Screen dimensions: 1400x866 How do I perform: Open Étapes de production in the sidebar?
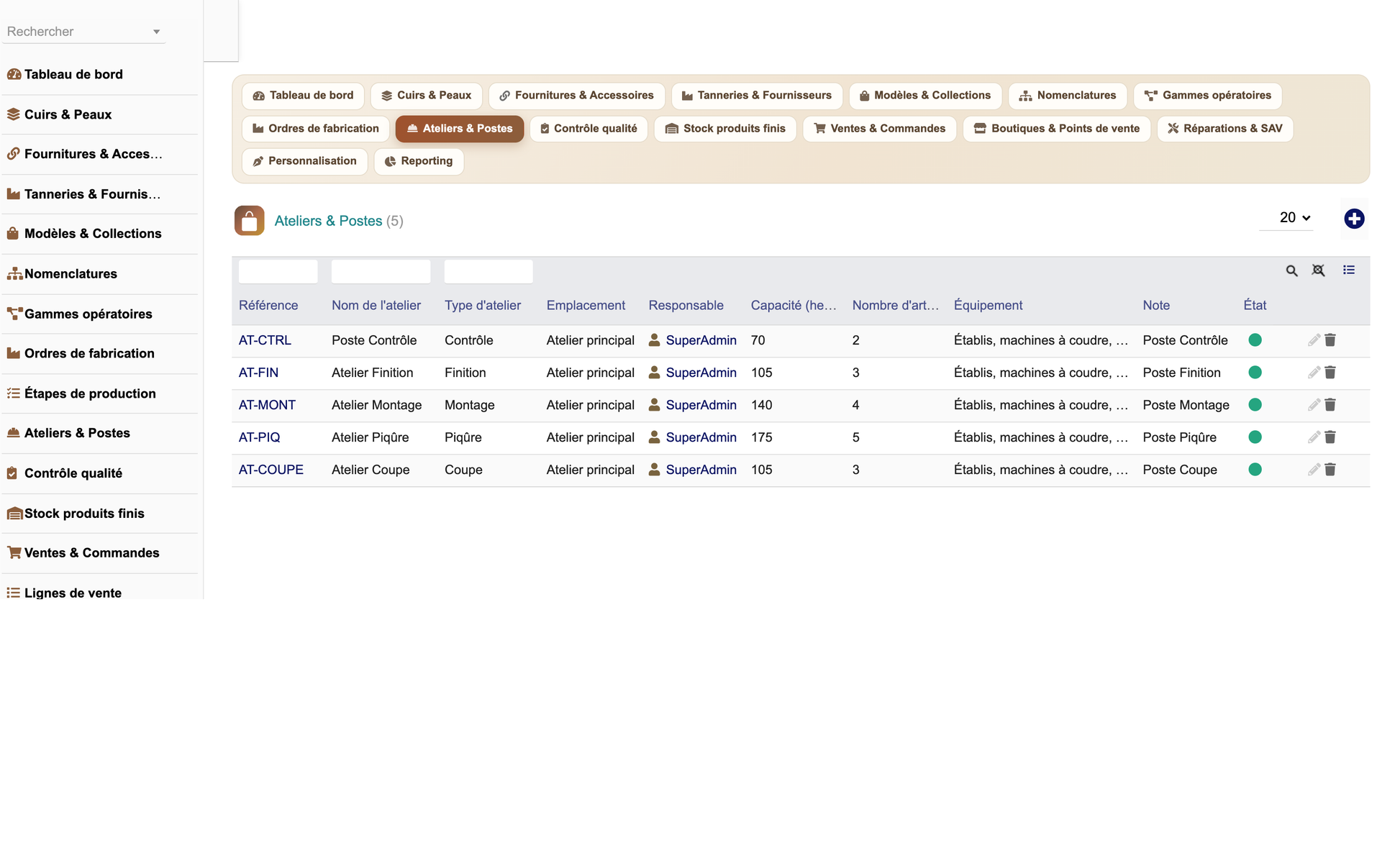pos(90,393)
